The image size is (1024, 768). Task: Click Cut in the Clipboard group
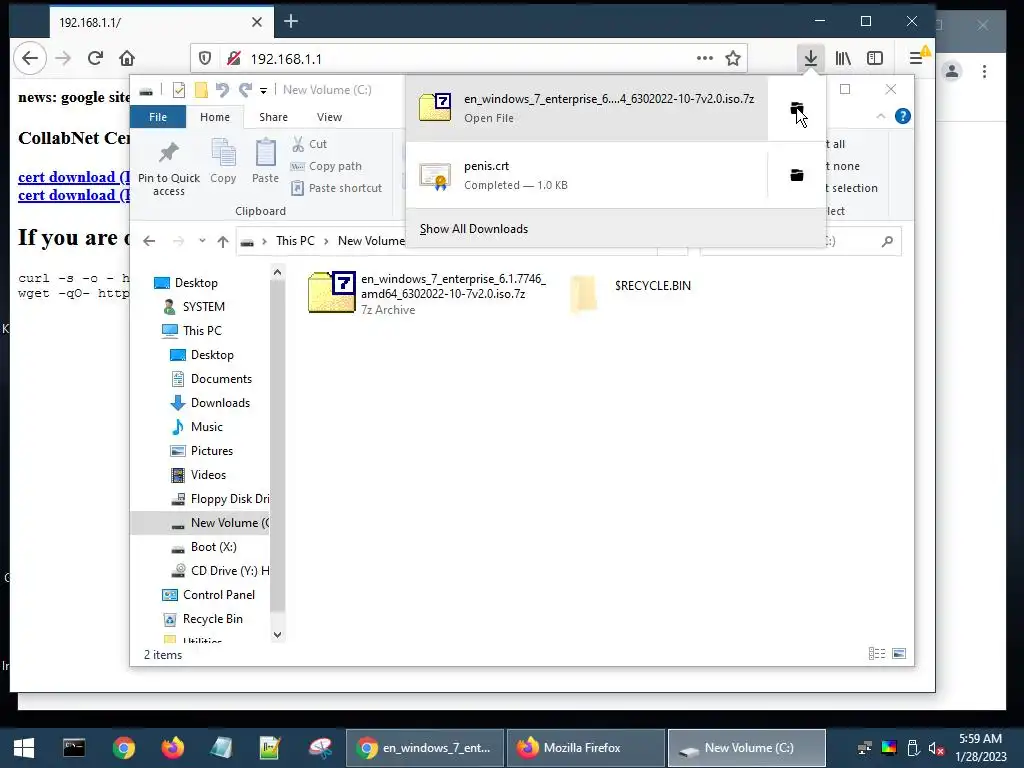click(310, 144)
